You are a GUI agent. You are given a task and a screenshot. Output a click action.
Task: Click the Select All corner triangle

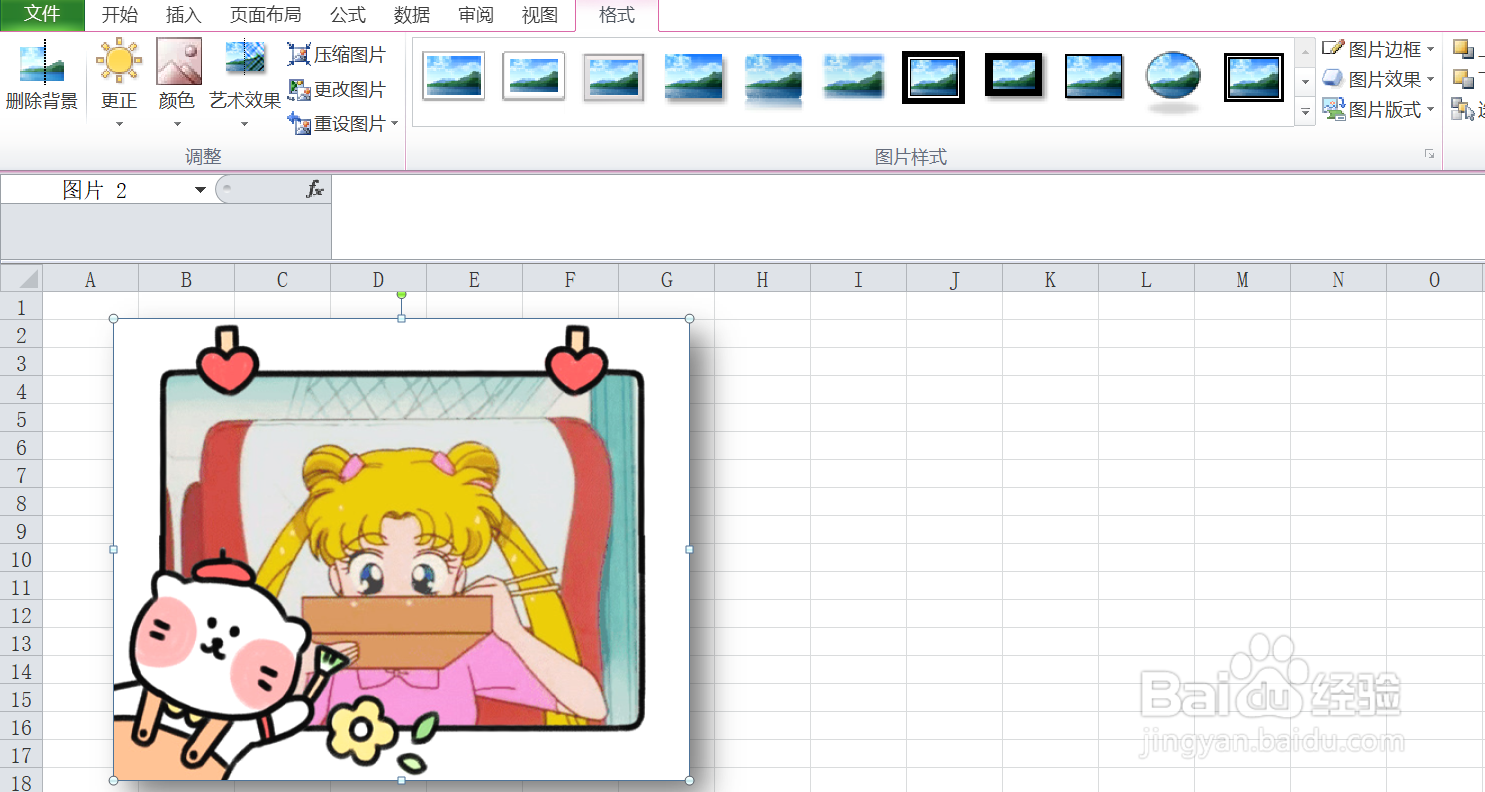click(21, 279)
